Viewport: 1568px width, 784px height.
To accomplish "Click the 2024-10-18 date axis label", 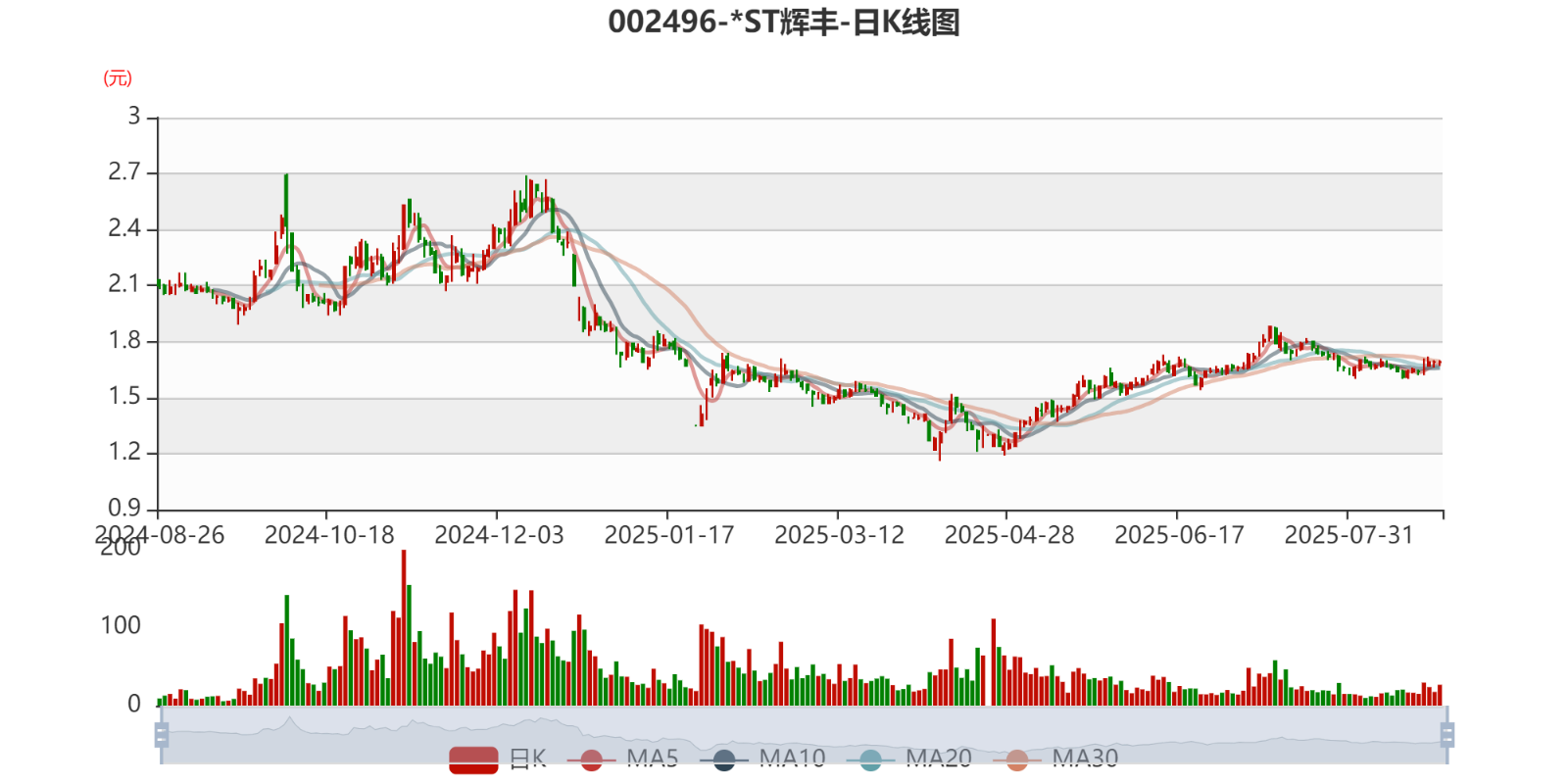I will [329, 535].
